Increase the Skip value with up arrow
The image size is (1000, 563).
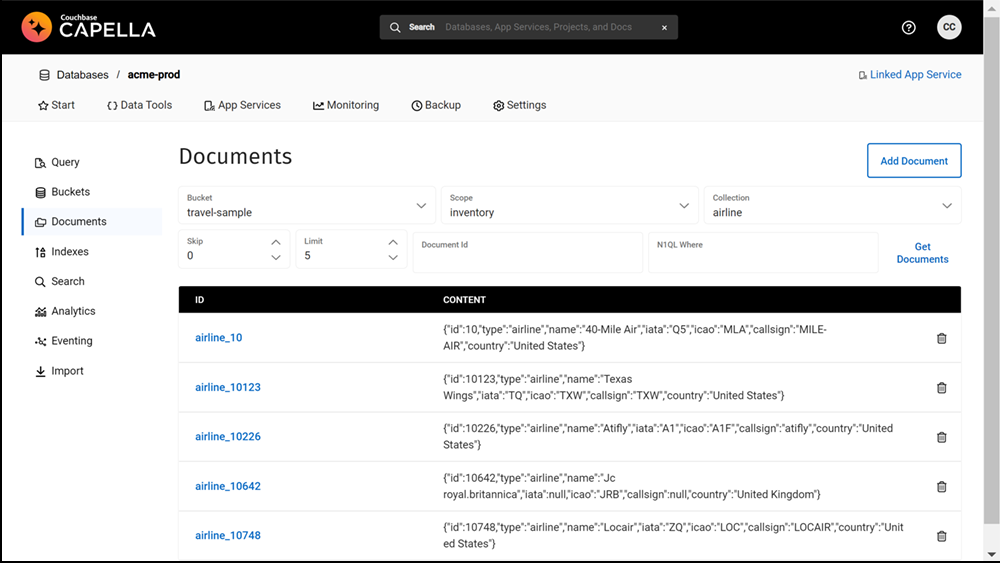pyautogui.click(x=276, y=242)
